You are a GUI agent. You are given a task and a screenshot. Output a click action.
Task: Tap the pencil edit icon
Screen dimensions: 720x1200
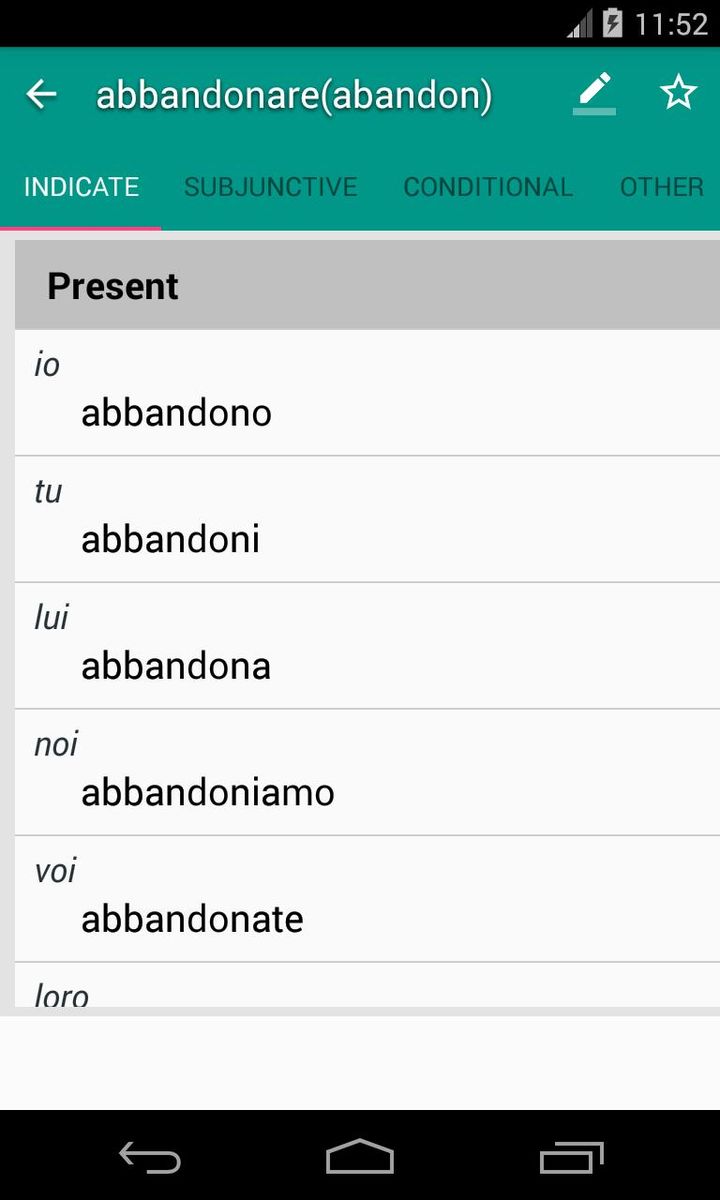point(594,93)
